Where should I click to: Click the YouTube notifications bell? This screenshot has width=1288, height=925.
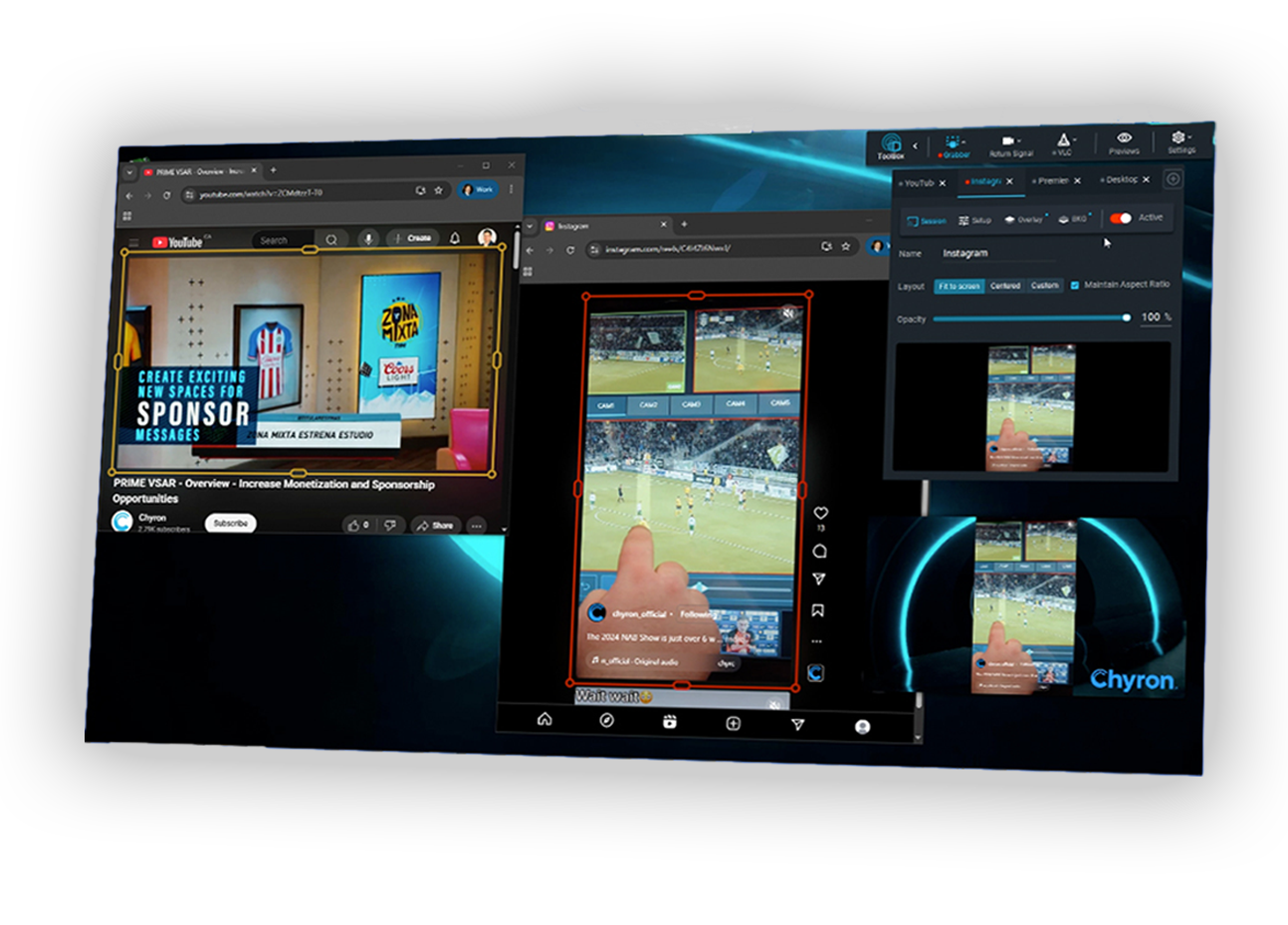click(455, 238)
